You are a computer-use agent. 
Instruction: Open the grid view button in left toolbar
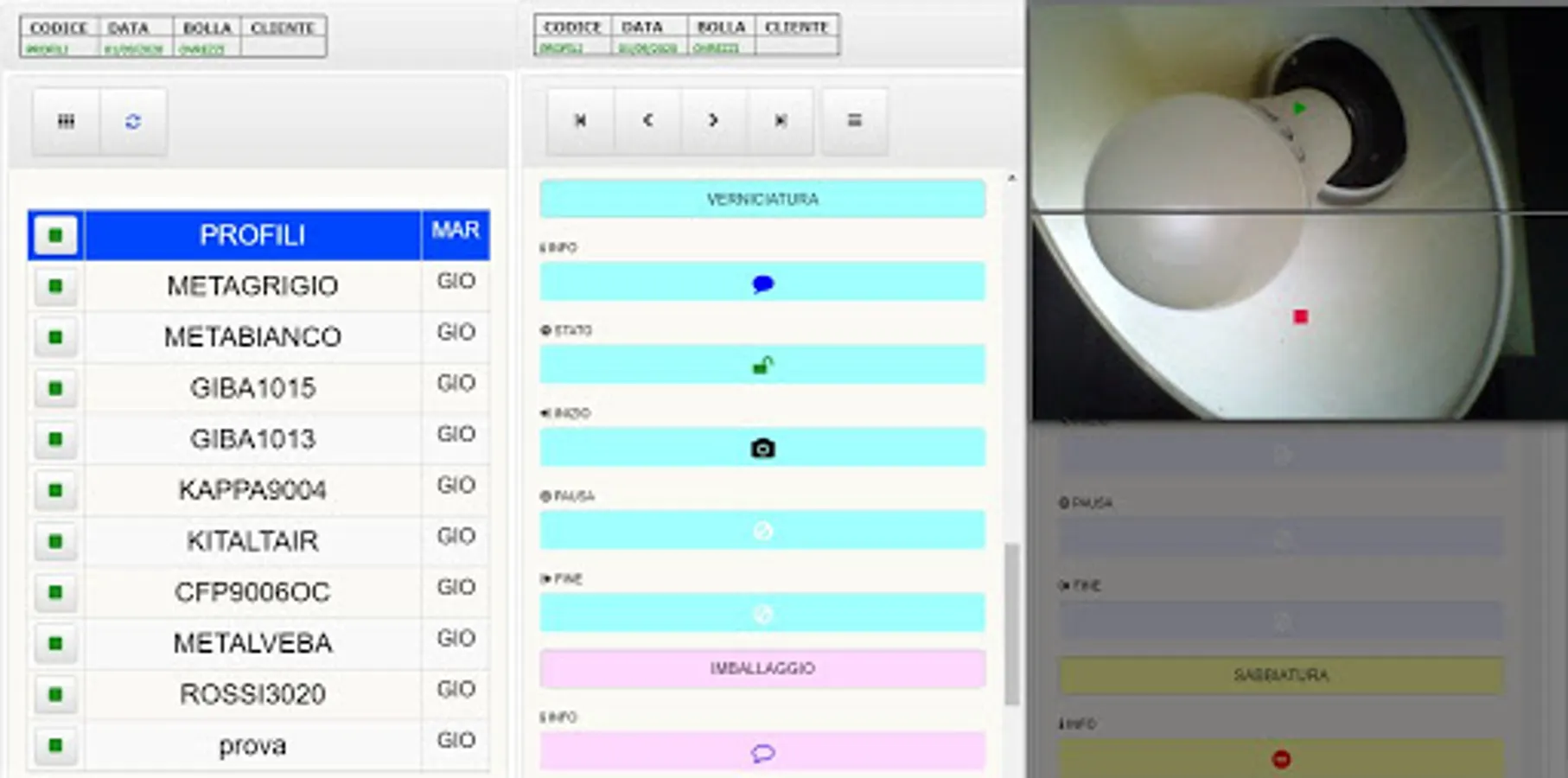[67, 122]
